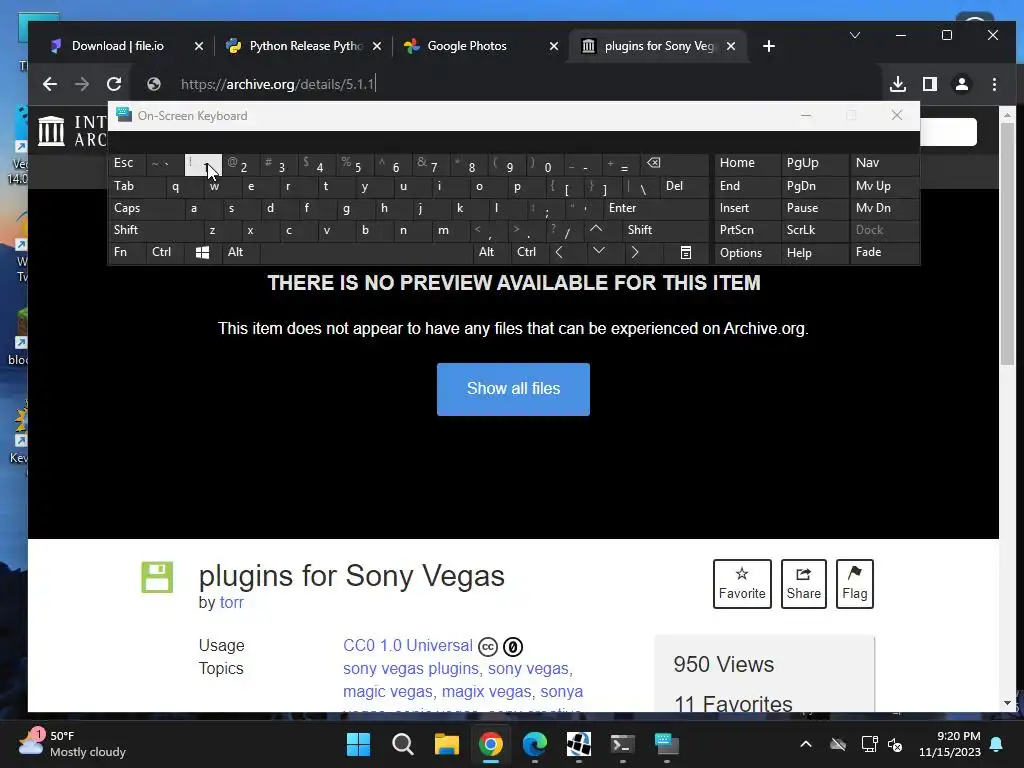Close the Python Release tab
This screenshot has height=768, width=1024.
(x=377, y=46)
